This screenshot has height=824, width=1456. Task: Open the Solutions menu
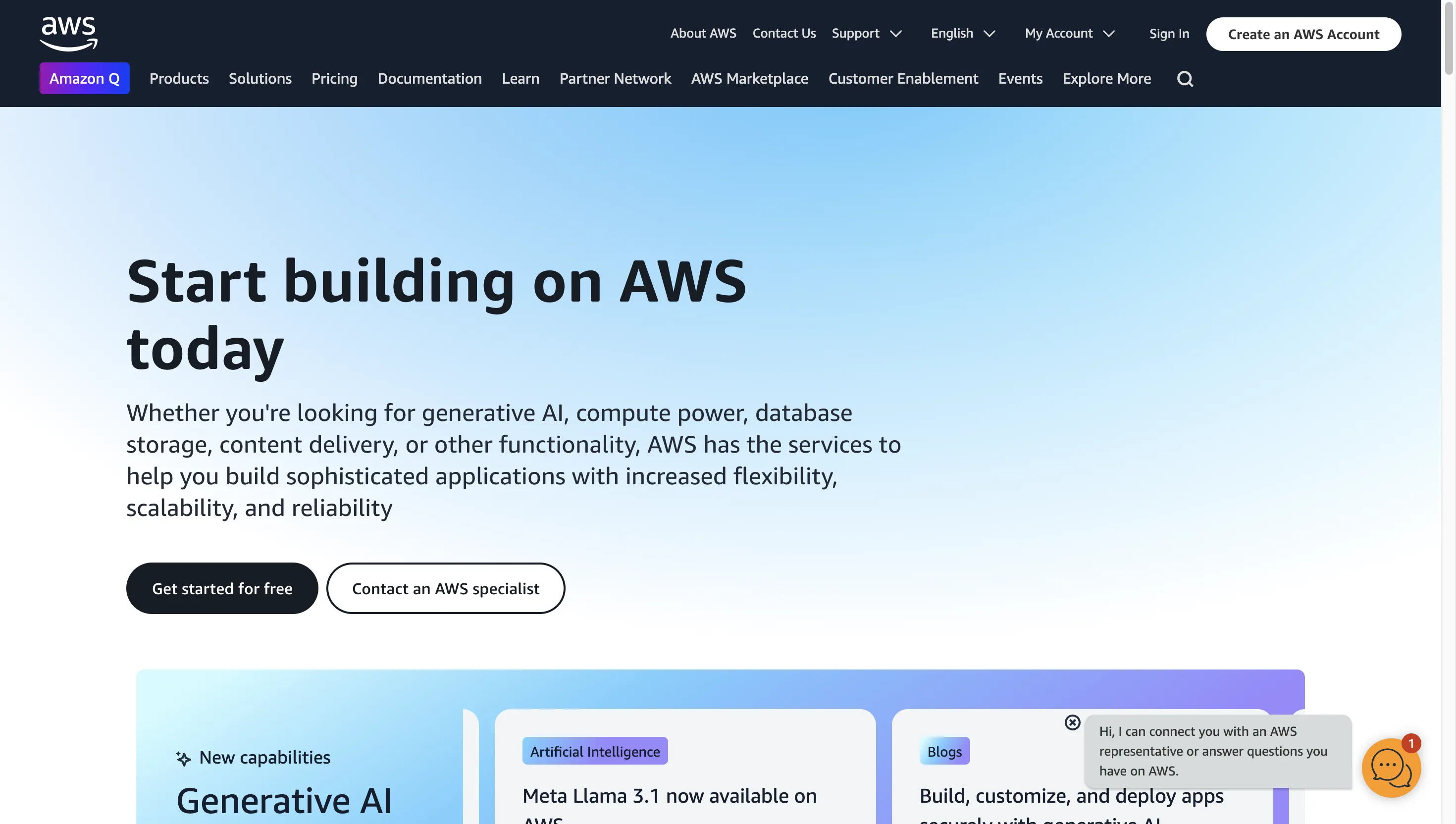point(260,79)
